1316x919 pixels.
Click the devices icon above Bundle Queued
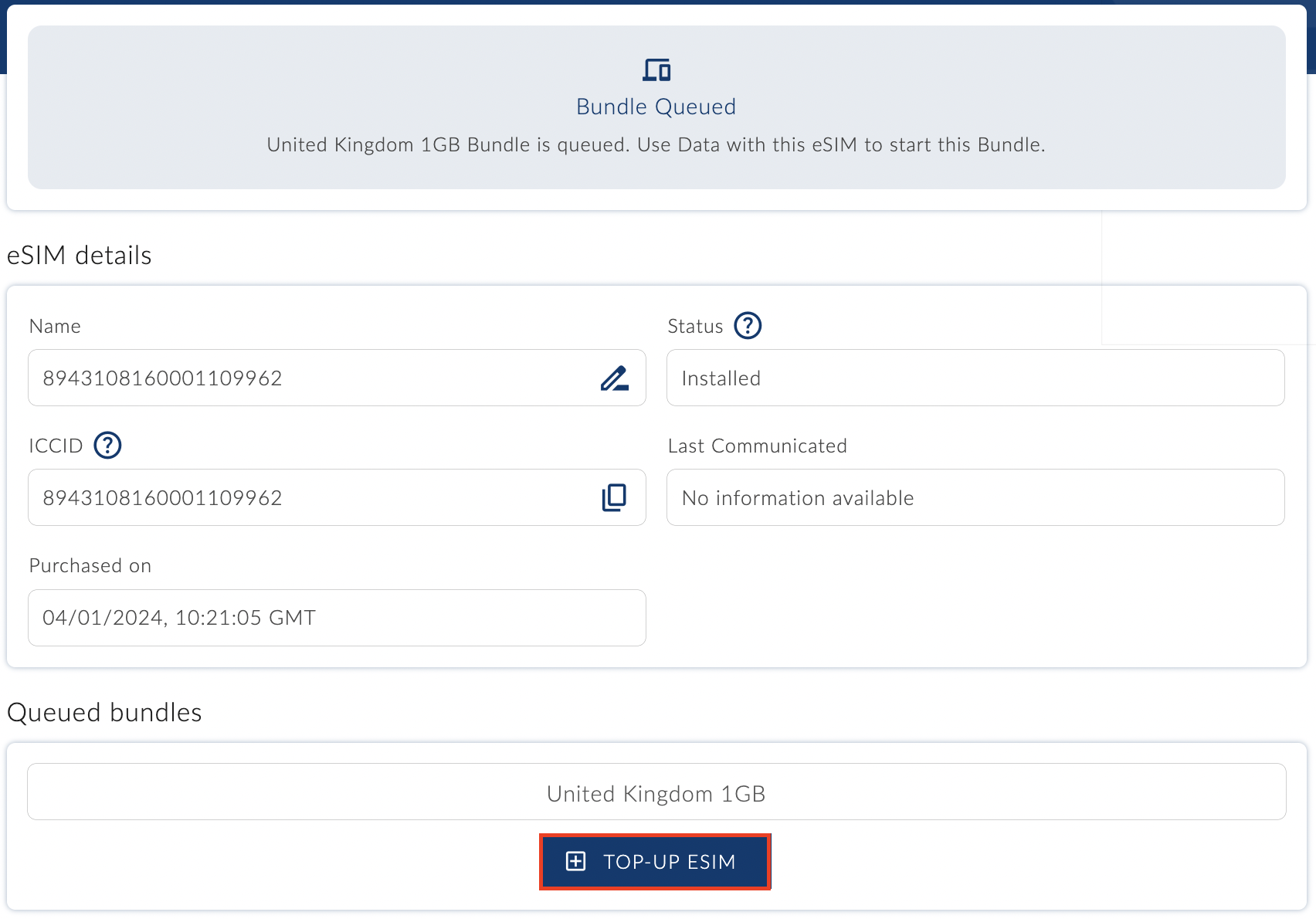pyautogui.click(x=656, y=70)
